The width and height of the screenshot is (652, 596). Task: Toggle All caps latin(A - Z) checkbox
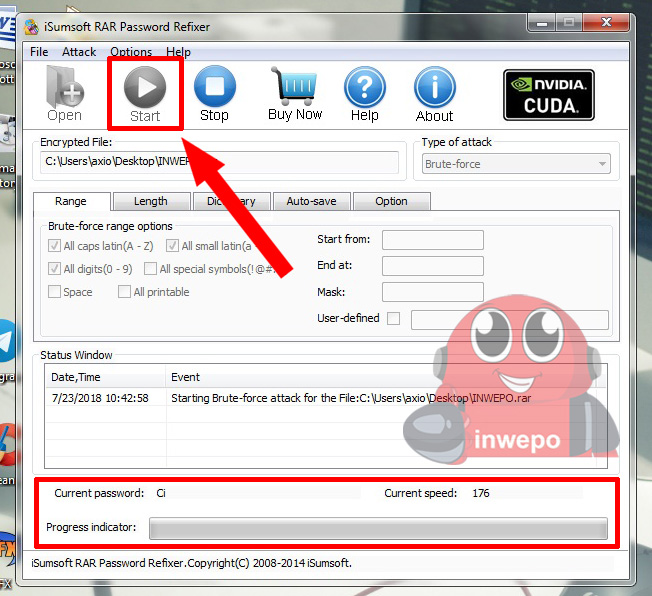[x=54, y=246]
